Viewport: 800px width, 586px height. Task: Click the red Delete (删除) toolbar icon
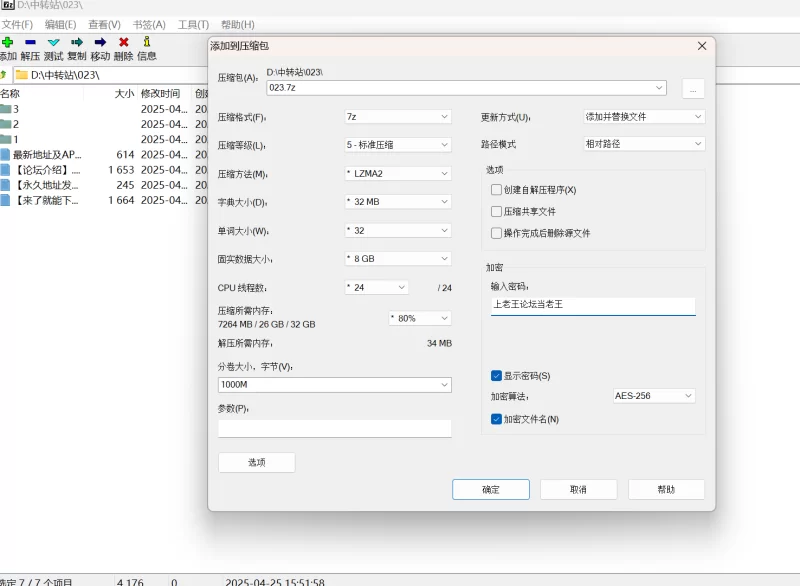pos(124,42)
